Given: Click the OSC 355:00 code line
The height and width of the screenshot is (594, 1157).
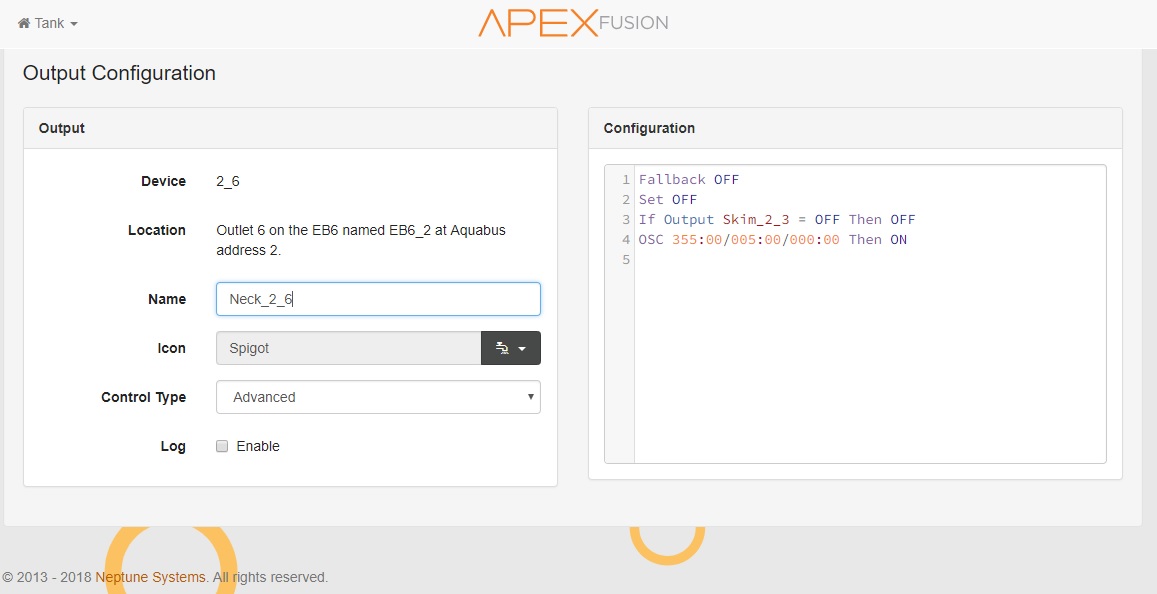Looking at the screenshot, I should click(x=773, y=240).
